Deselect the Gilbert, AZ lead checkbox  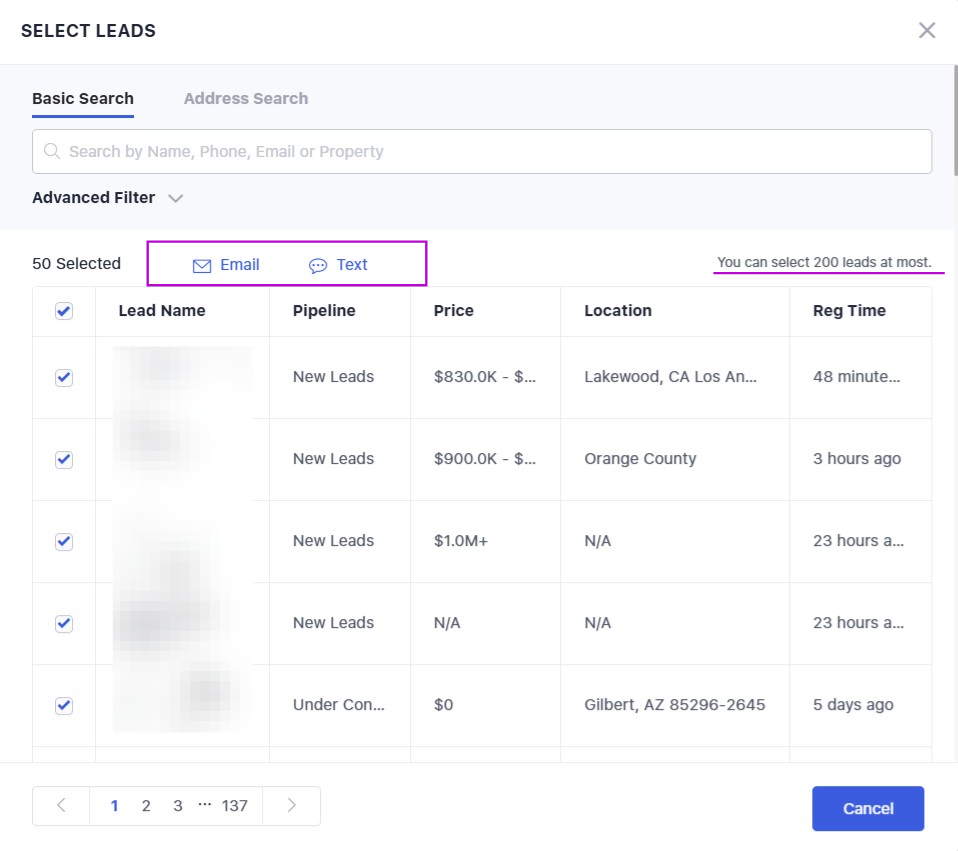(x=64, y=705)
